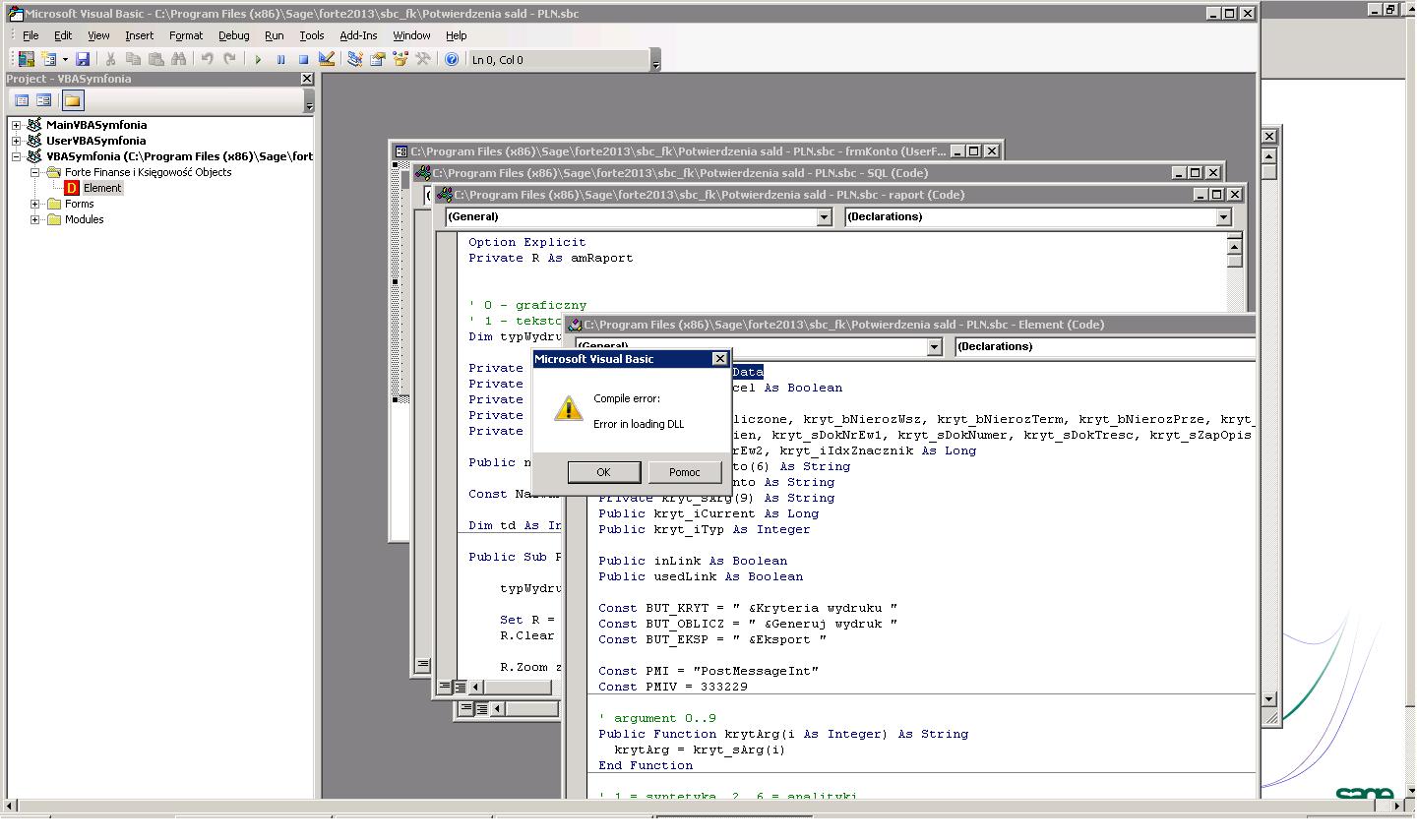Image resolution: width=1417 pixels, height=840 pixels.
Task: Click the Copy icon in toolbar
Action: [133, 59]
